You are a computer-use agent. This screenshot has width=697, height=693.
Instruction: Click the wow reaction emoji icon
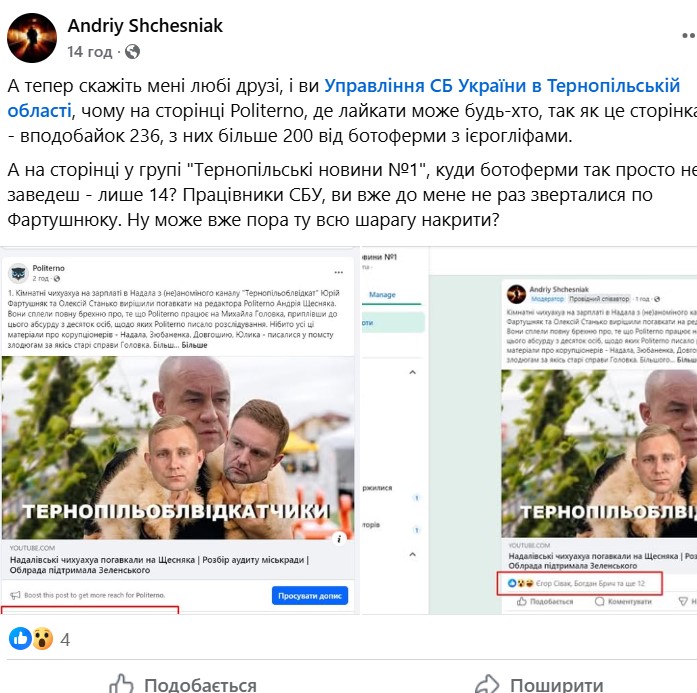43,639
